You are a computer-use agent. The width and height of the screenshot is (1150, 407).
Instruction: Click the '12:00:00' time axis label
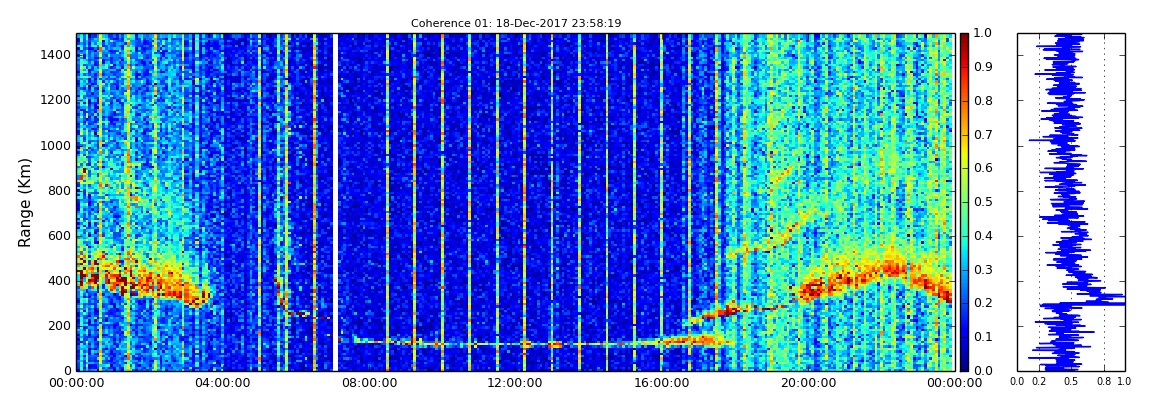515,382
